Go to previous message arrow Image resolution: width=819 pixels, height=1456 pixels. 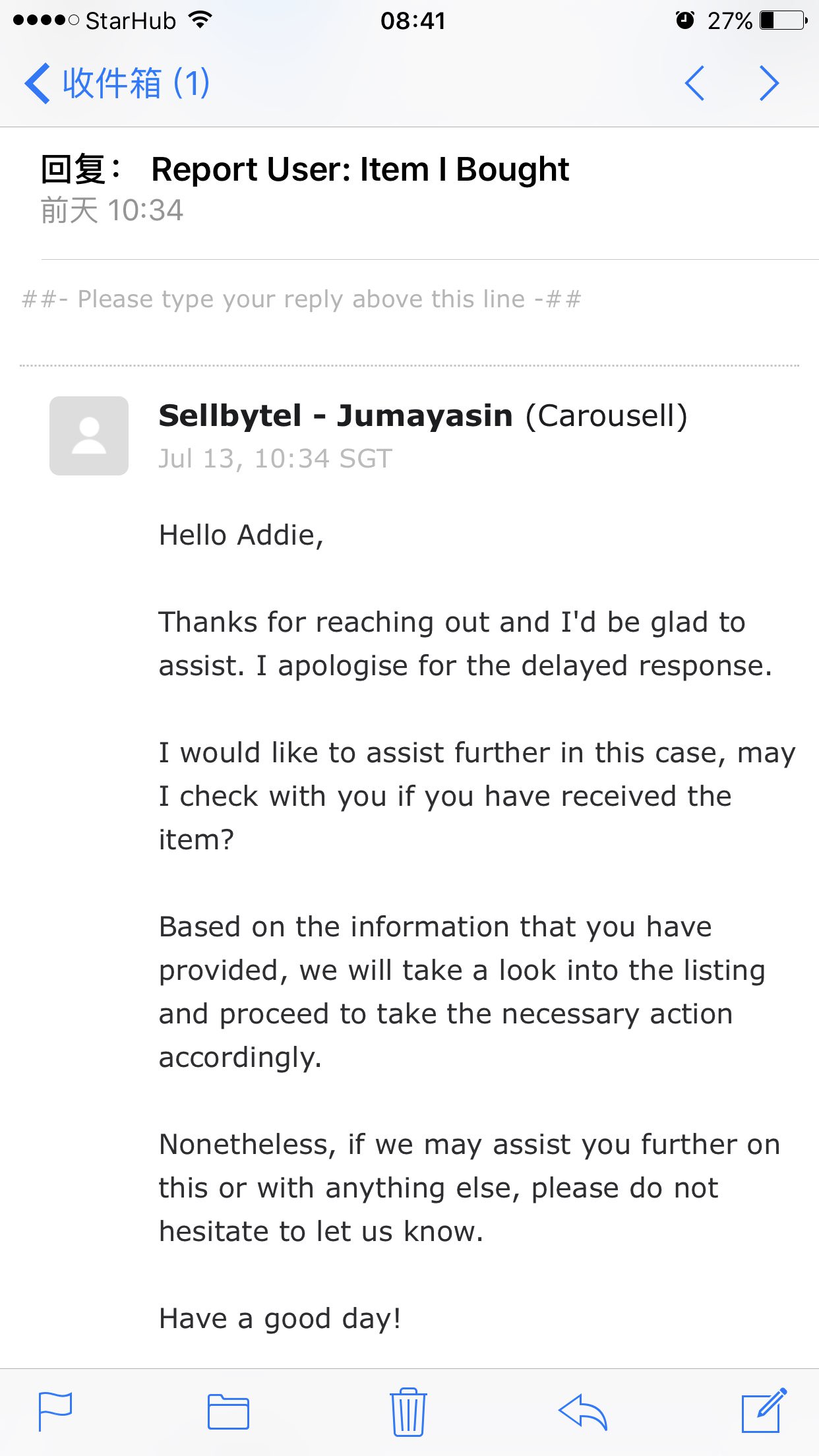tap(695, 84)
